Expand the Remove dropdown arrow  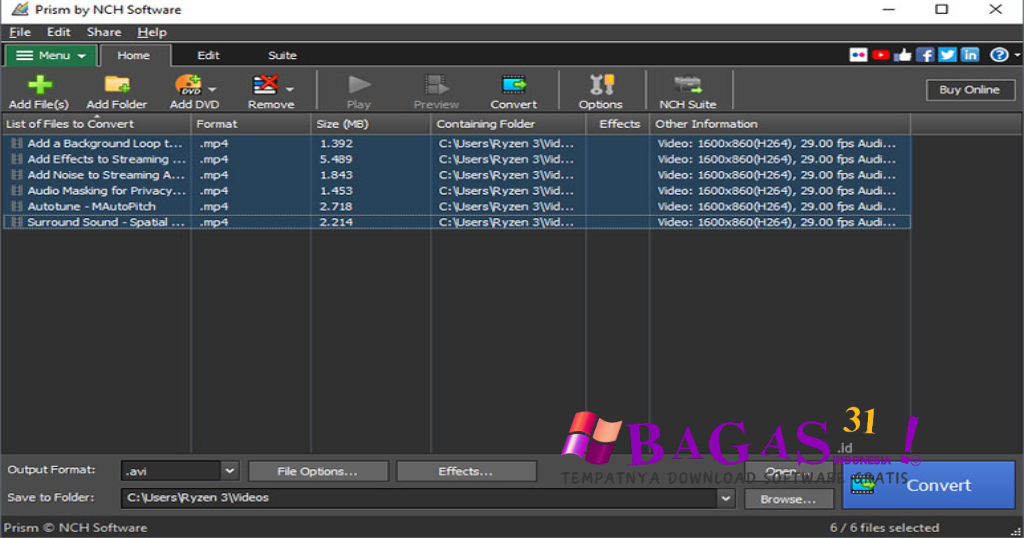(289, 89)
